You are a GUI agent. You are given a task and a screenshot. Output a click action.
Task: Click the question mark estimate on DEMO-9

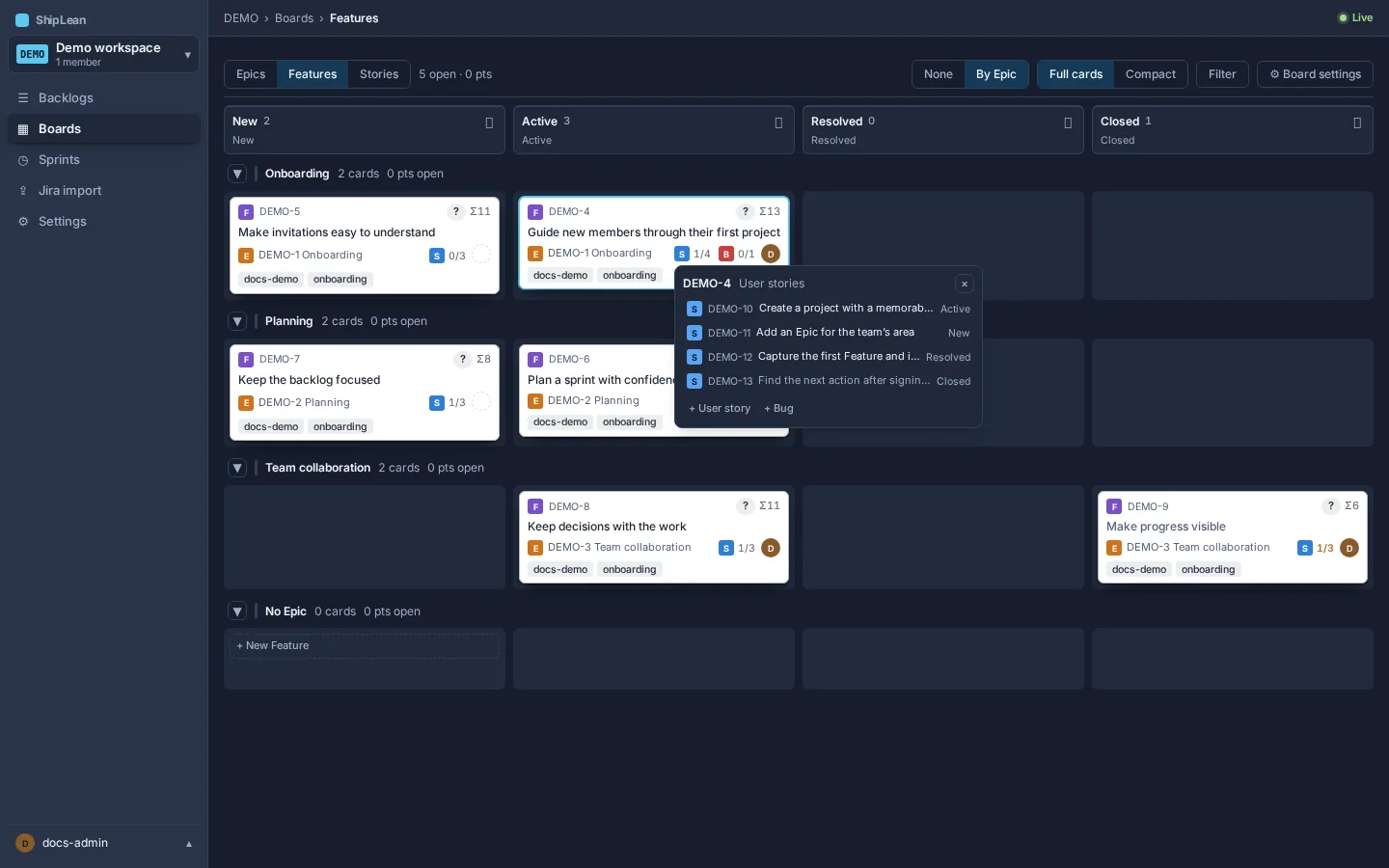point(1331,505)
